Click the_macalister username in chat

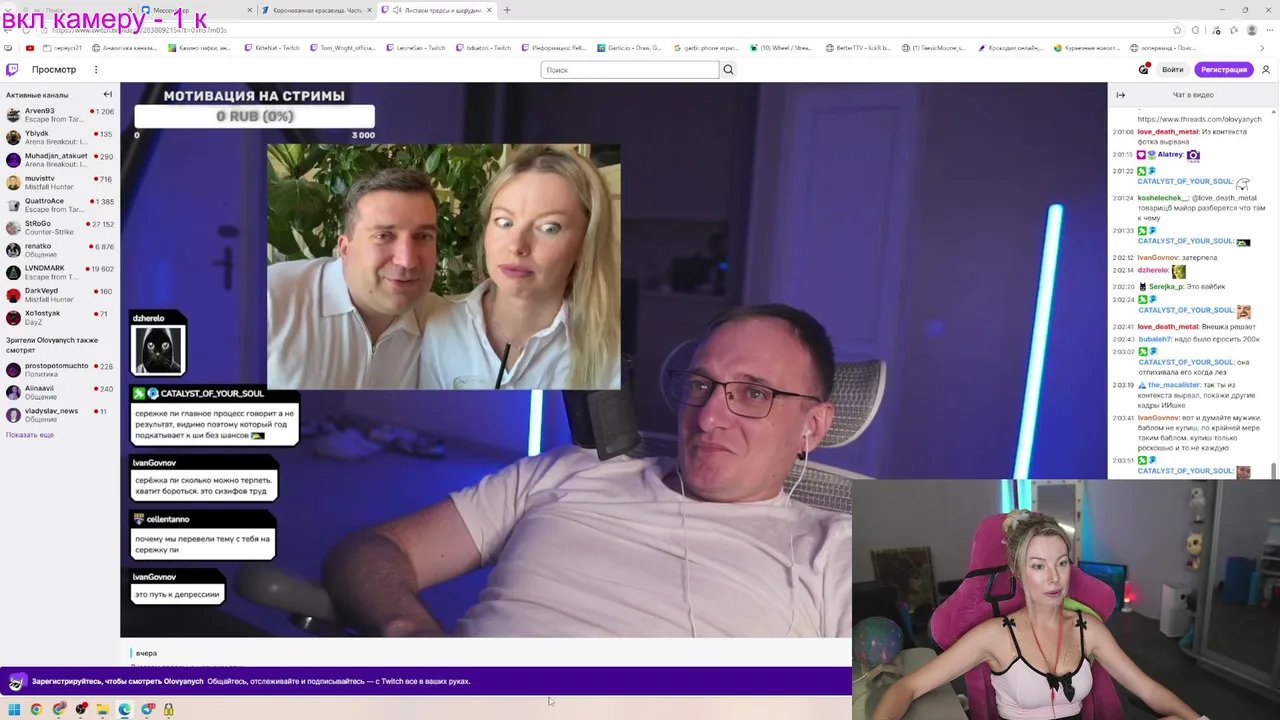(x=1172, y=385)
